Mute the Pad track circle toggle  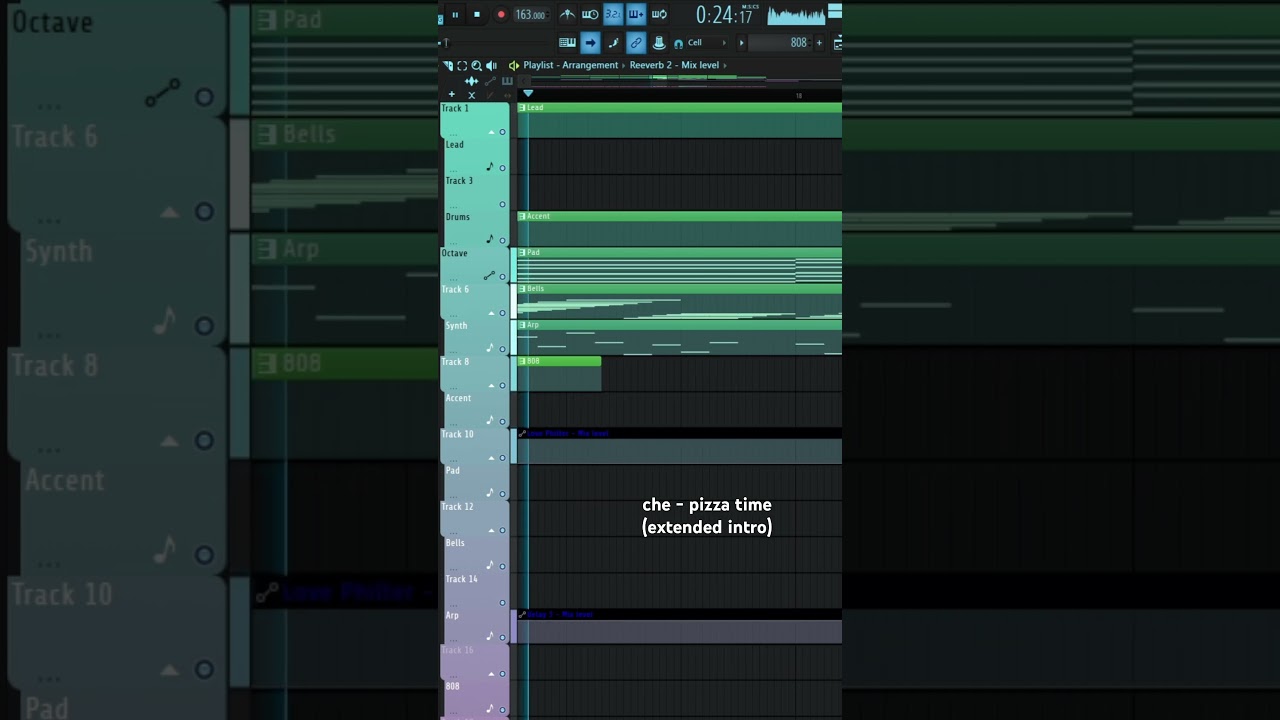pos(502,494)
